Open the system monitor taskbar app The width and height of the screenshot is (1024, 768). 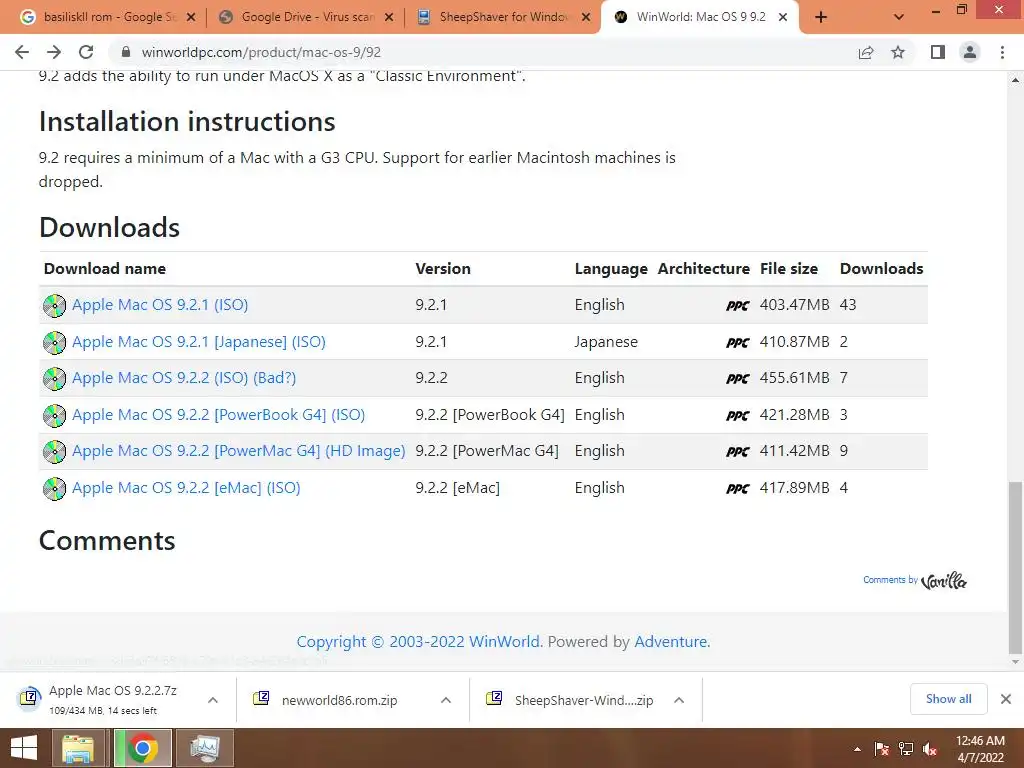204,748
